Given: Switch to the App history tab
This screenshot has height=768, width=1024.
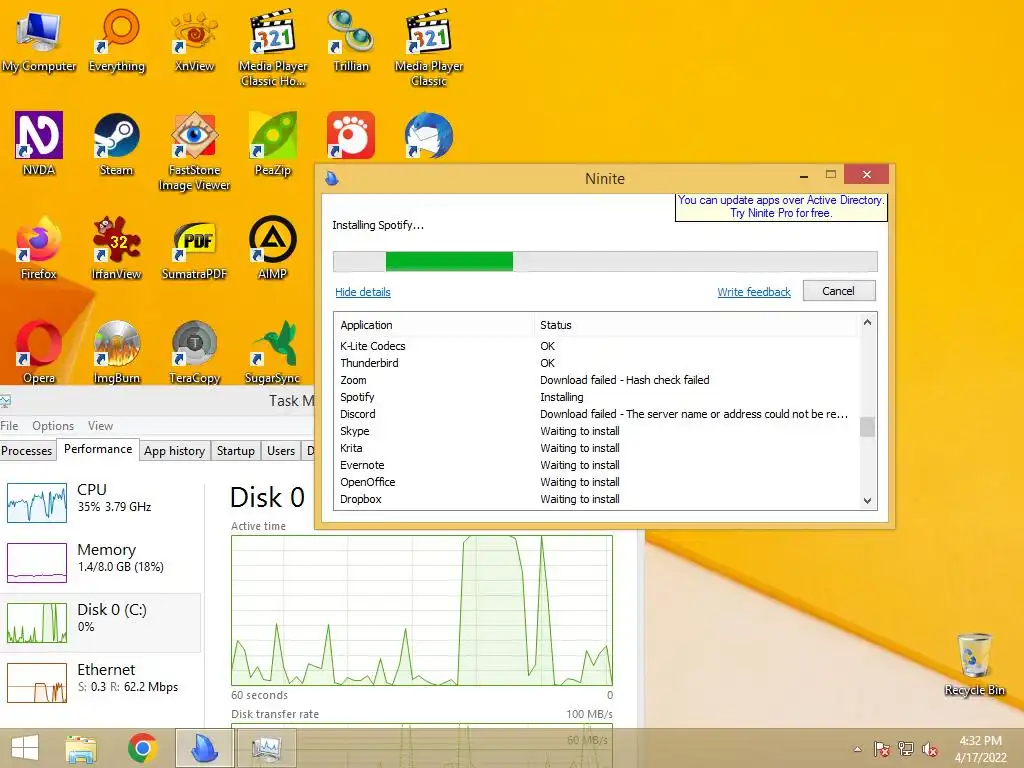Looking at the screenshot, I should pyautogui.click(x=174, y=451).
